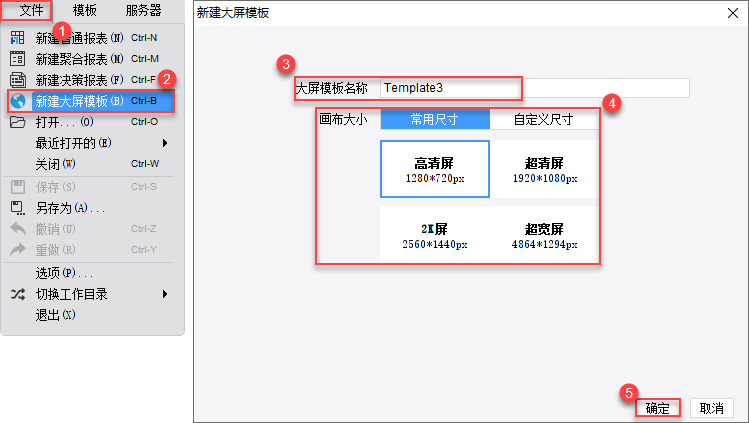749x423 pixels.
Task: Click the 画布大小 label
Action: (x=343, y=119)
